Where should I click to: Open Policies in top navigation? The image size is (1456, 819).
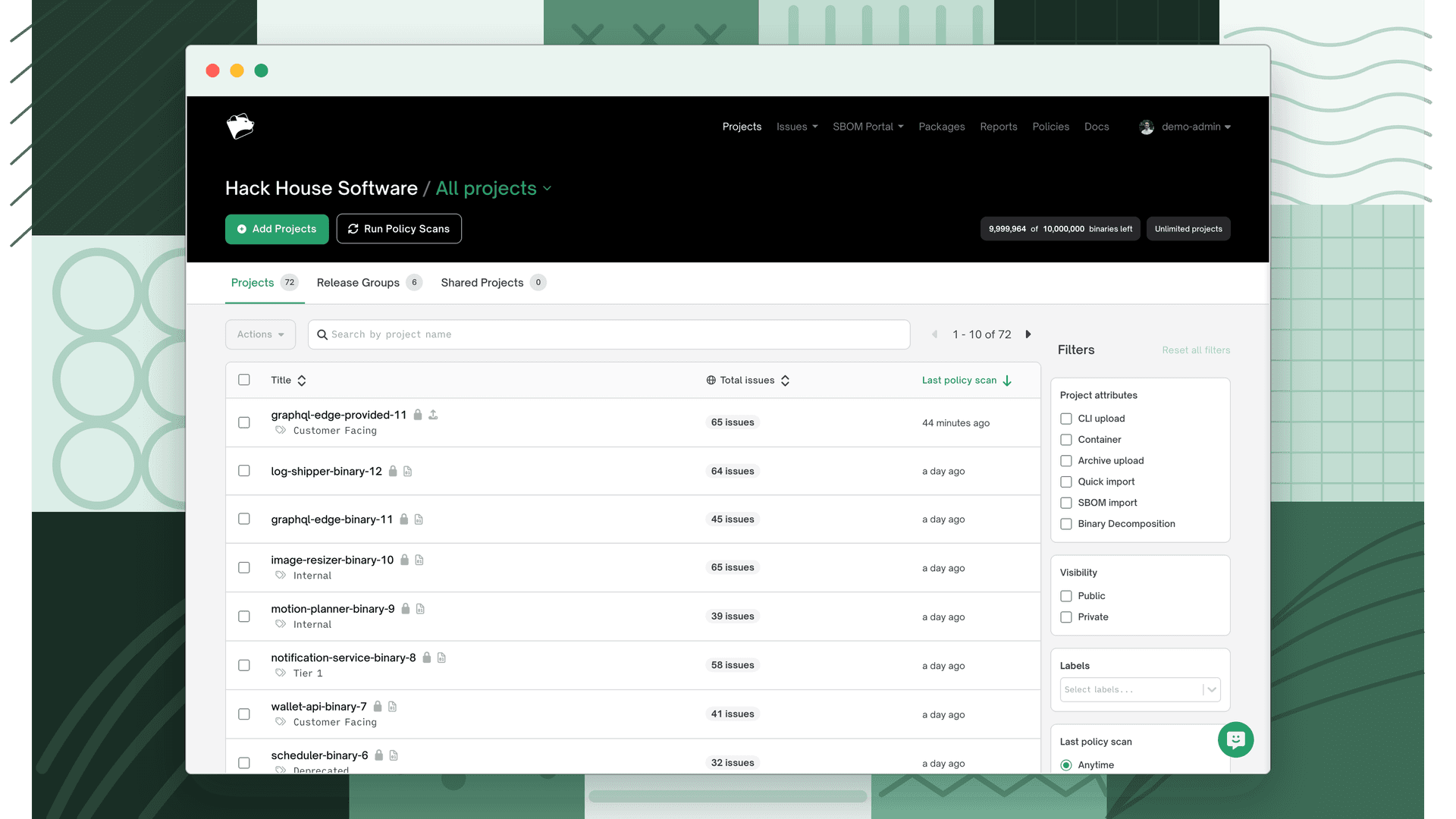coord(1051,127)
